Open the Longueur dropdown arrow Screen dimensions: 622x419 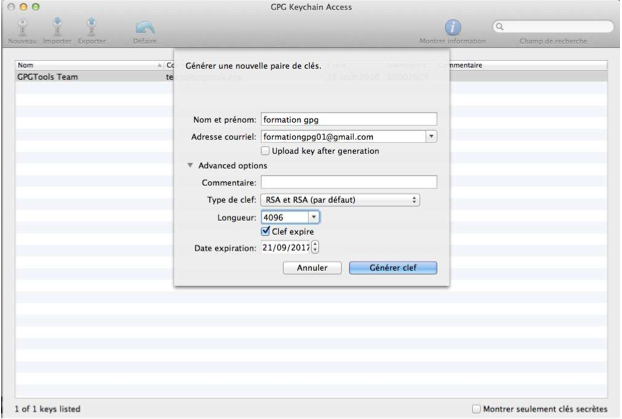click(x=313, y=217)
